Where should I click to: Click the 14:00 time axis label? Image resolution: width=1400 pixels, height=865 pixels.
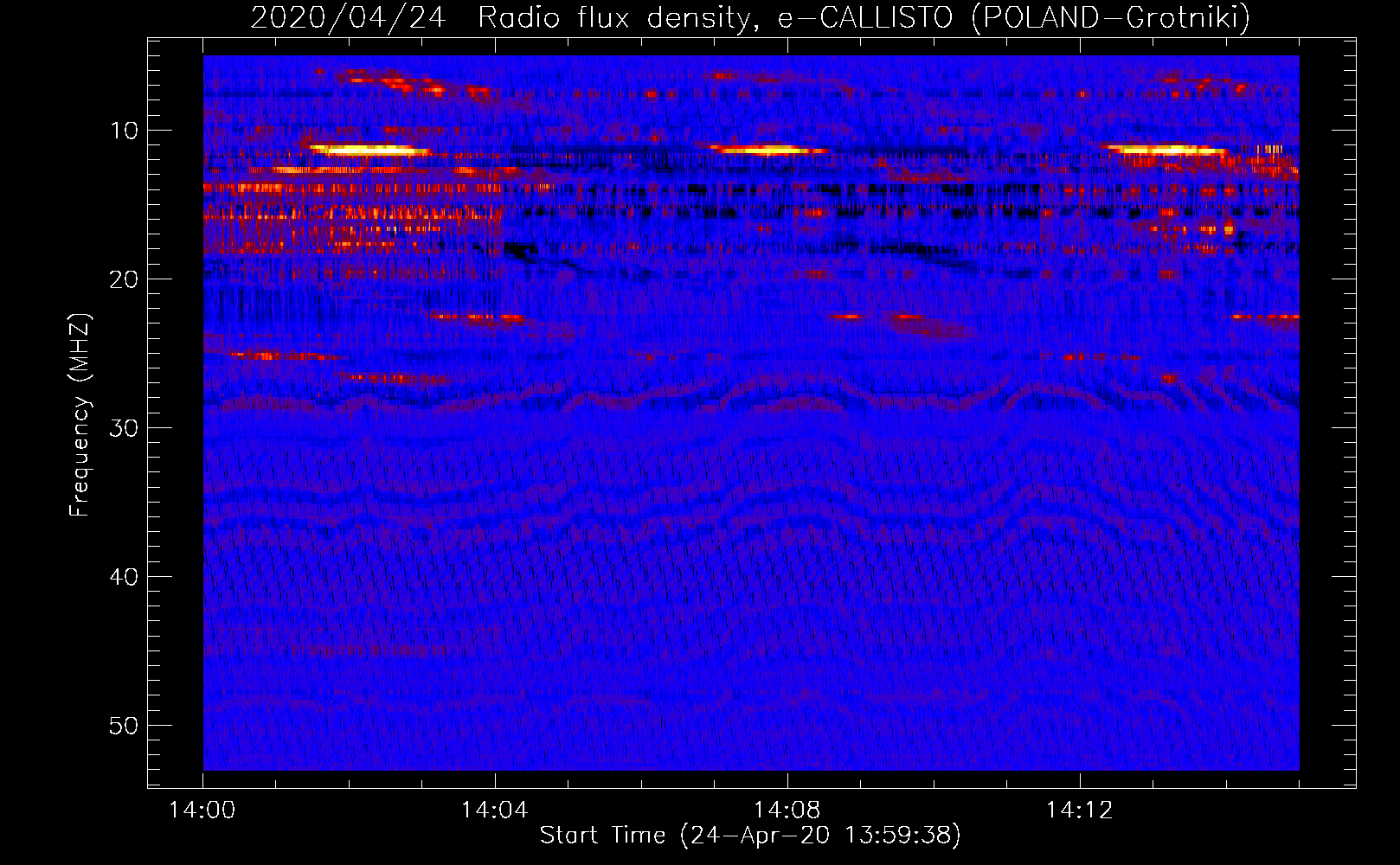[x=202, y=811]
